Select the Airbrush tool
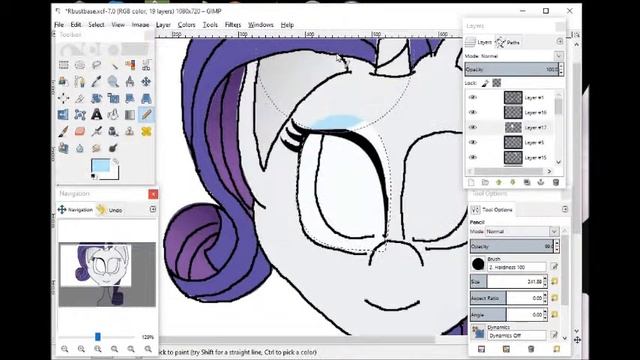The image size is (640, 360). (96, 131)
